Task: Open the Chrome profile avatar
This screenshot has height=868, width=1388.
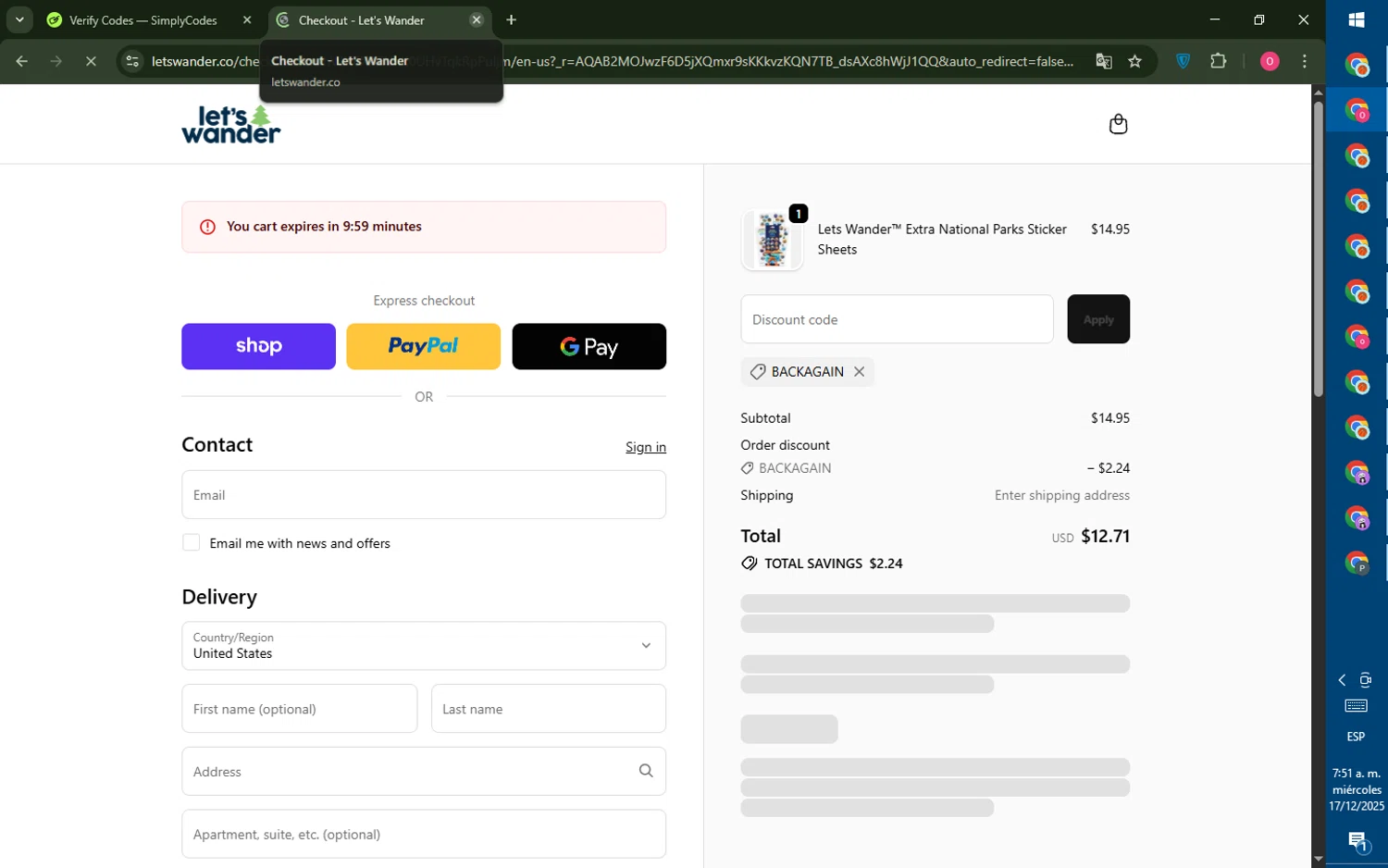Action: tap(1270, 61)
